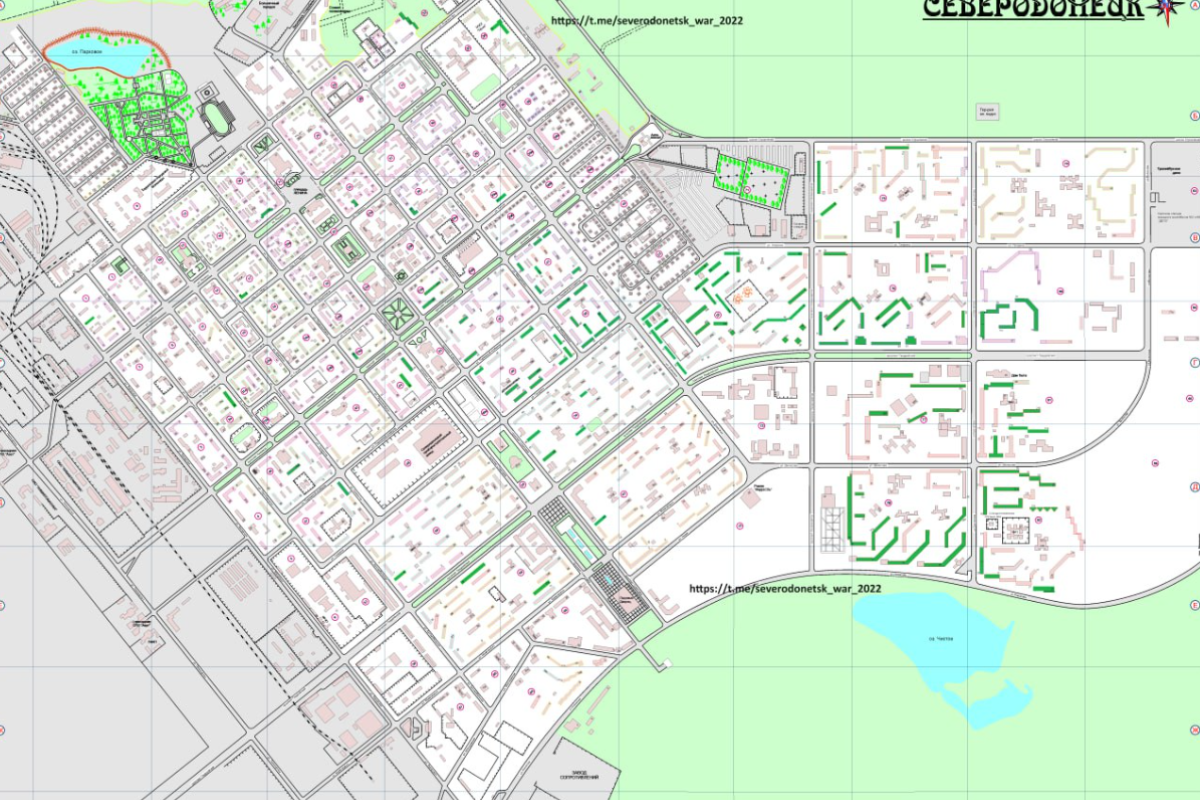
Task: Click the small gray label box in northern forest
Action: coord(986,112)
